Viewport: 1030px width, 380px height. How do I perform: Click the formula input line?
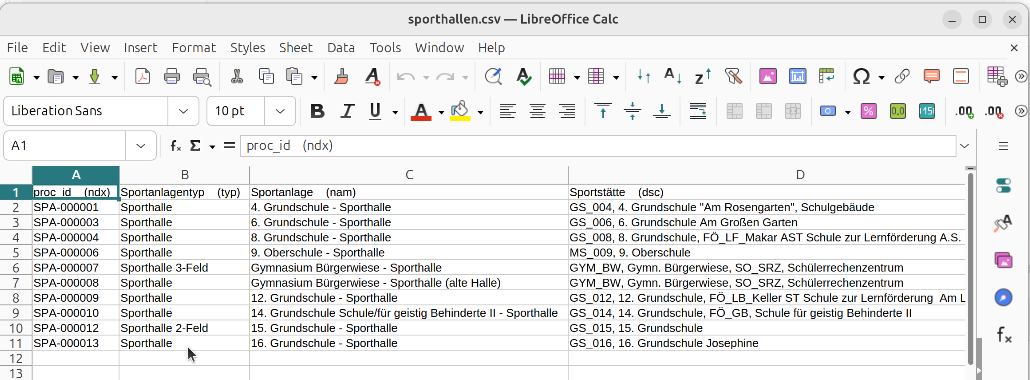[x=598, y=146]
